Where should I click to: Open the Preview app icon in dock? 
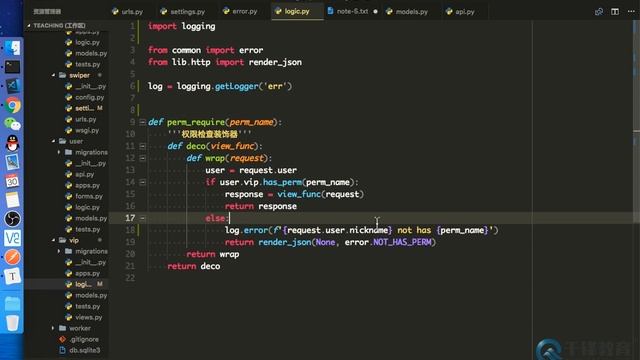[x=12, y=162]
